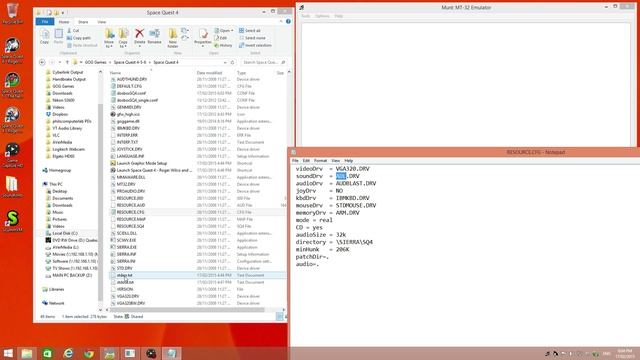Screen dimensions: 640x360
Task: Open Notepad Edit menu
Action: coord(306,161)
